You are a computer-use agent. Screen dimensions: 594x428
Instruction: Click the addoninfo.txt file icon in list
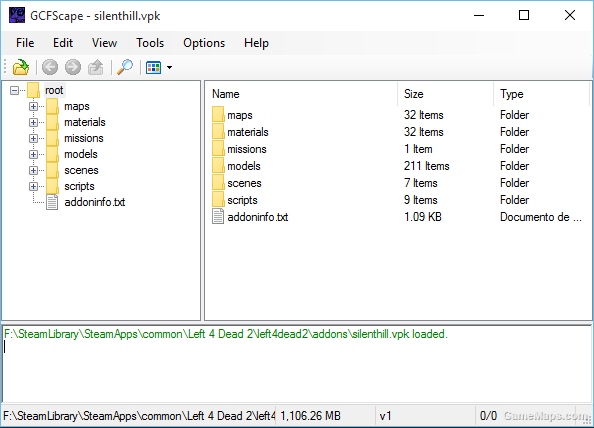click(218, 217)
